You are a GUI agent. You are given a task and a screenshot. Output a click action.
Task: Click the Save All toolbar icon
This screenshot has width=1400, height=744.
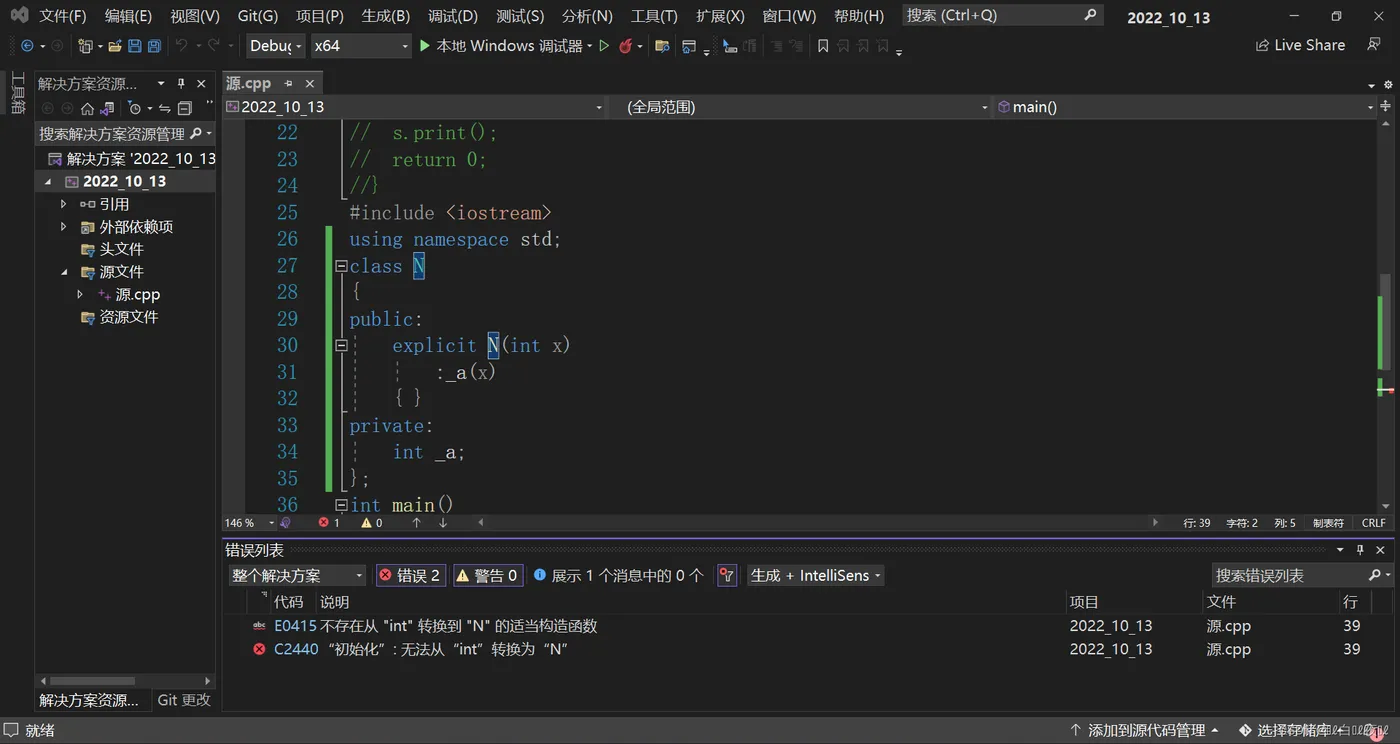pyautogui.click(x=153, y=46)
